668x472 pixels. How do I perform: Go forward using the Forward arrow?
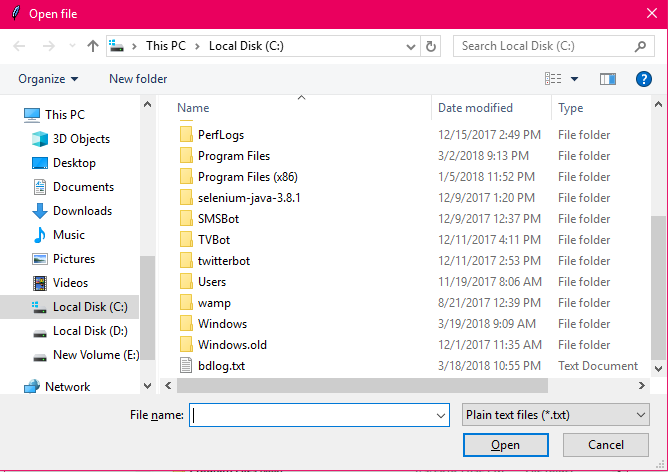(x=49, y=46)
